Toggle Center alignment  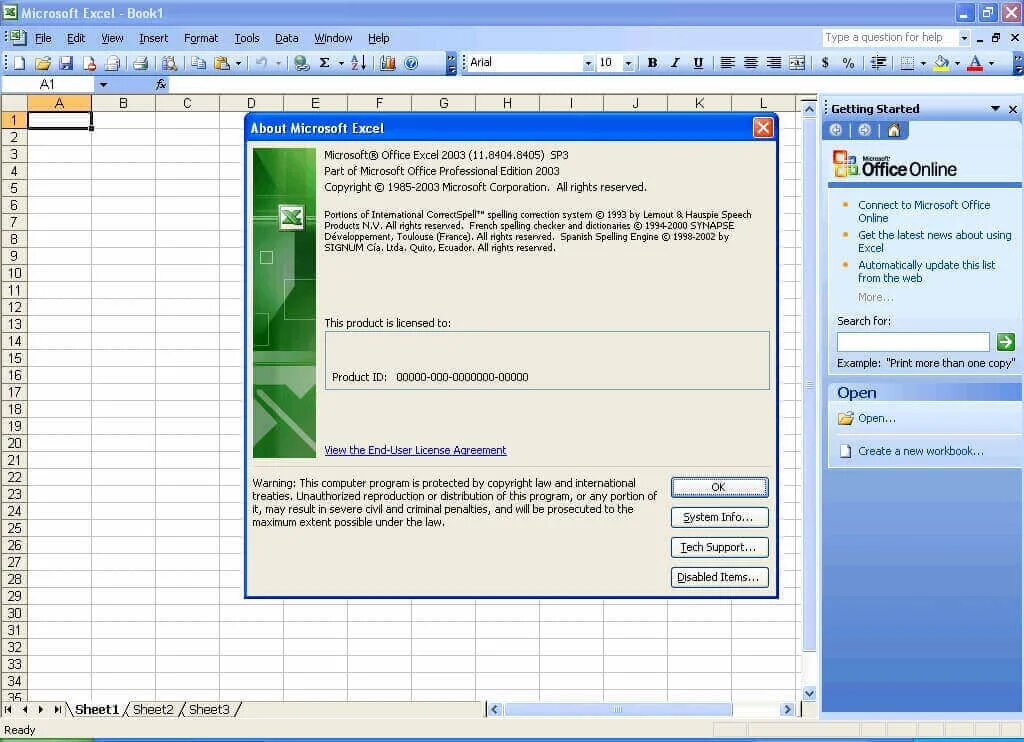750,63
